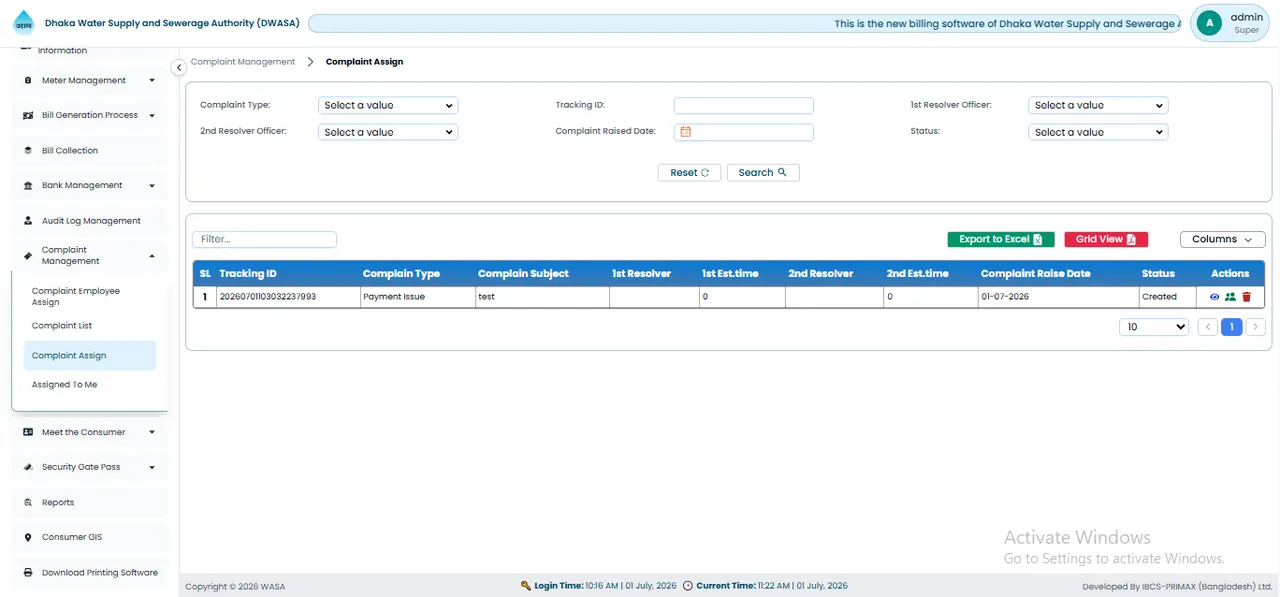The width and height of the screenshot is (1280, 597).
Task: Click the Meet the Consumer icon
Action: pos(28,432)
